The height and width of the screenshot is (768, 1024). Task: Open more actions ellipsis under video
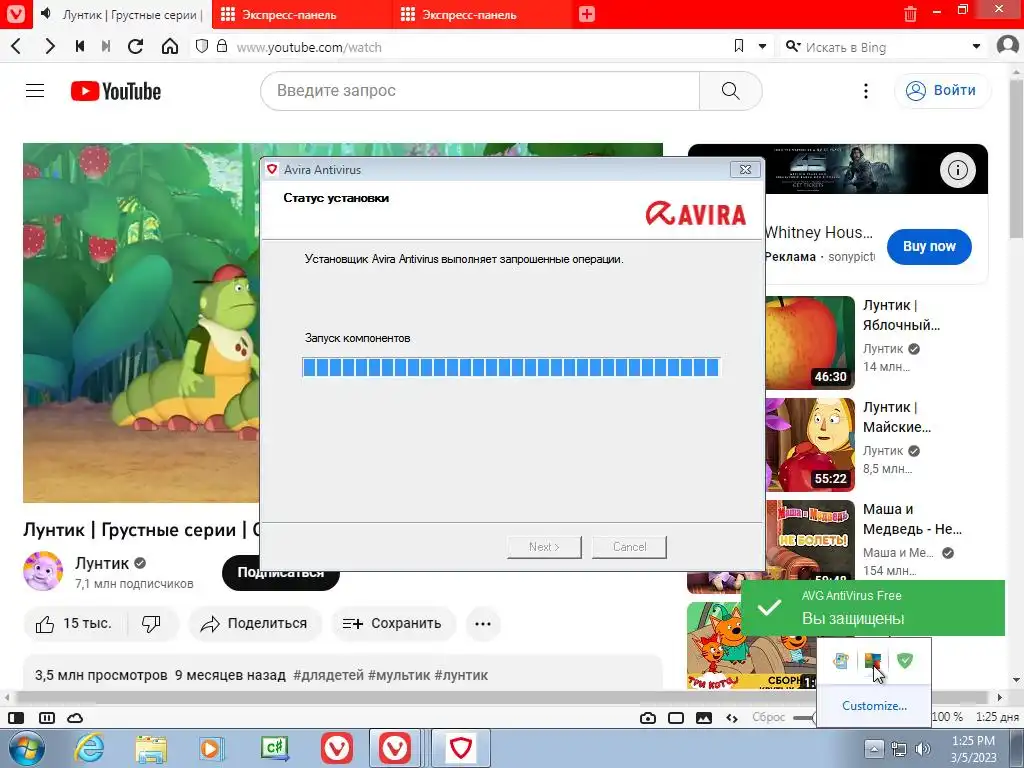pos(483,624)
